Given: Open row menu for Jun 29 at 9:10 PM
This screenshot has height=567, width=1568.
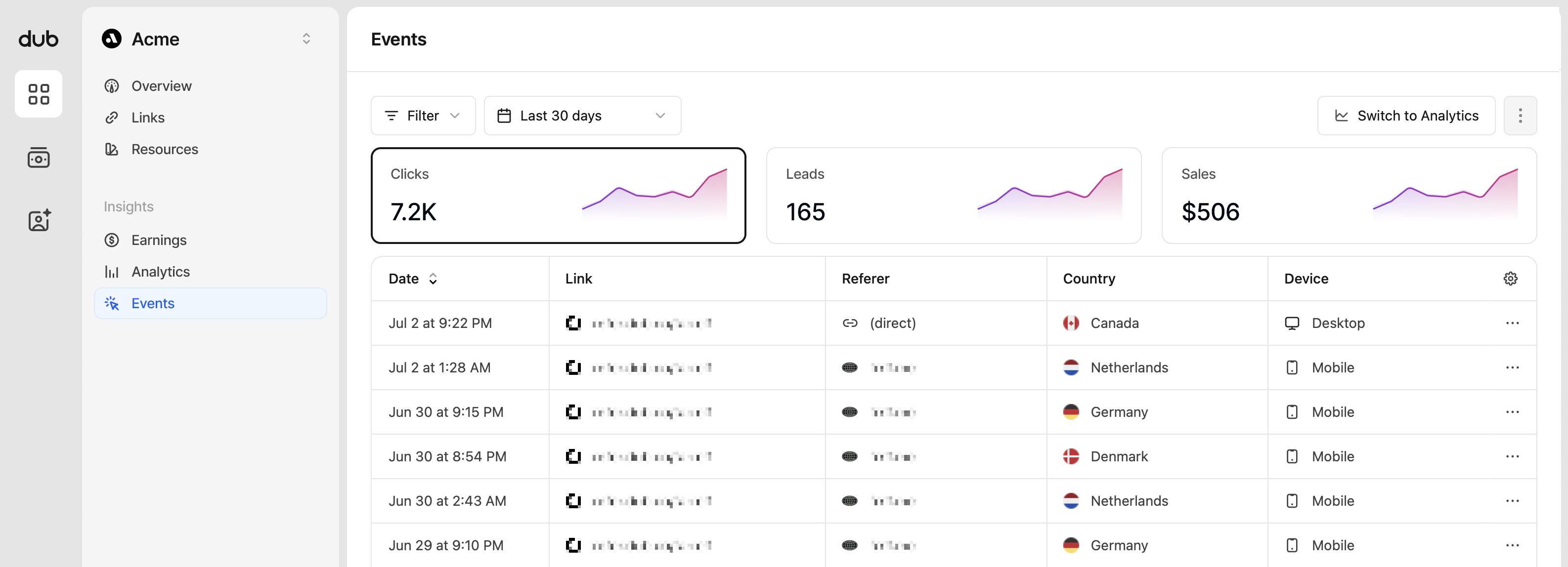Looking at the screenshot, I should click(1512, 545).
